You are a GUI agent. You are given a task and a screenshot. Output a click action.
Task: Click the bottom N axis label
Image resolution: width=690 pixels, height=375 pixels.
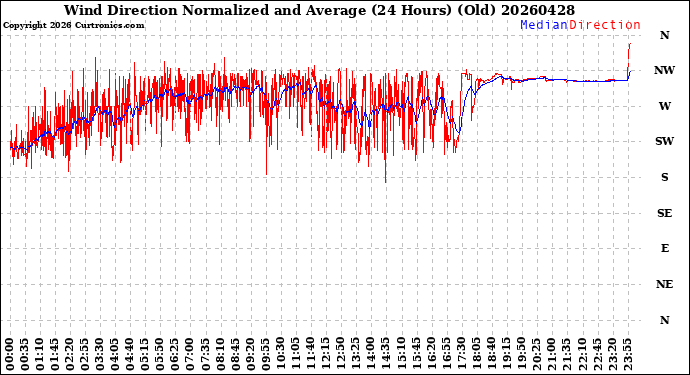pos(664,320)
